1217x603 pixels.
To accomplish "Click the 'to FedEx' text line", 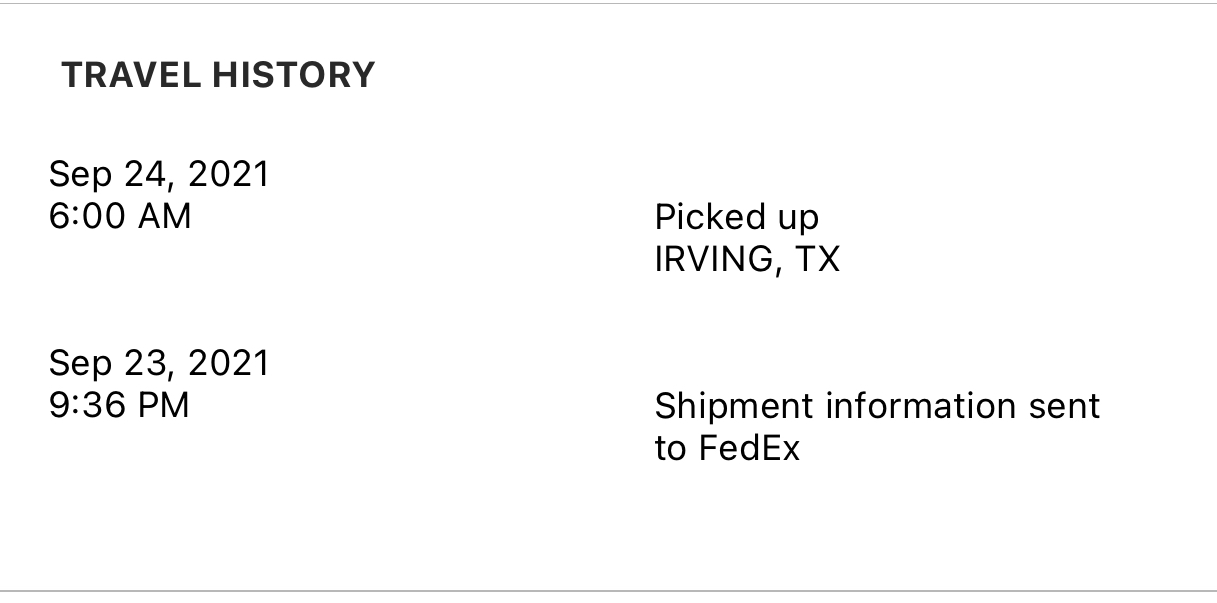I will (727, 448).
